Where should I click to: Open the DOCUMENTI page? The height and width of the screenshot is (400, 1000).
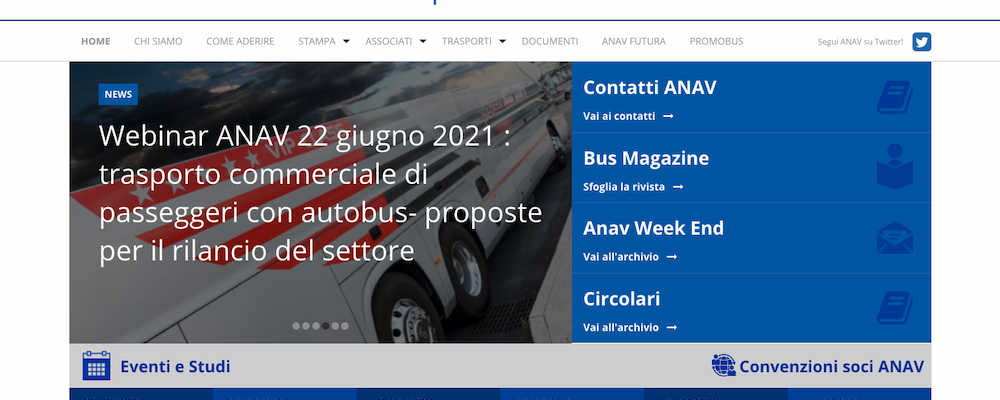click(x=550, y=41)
